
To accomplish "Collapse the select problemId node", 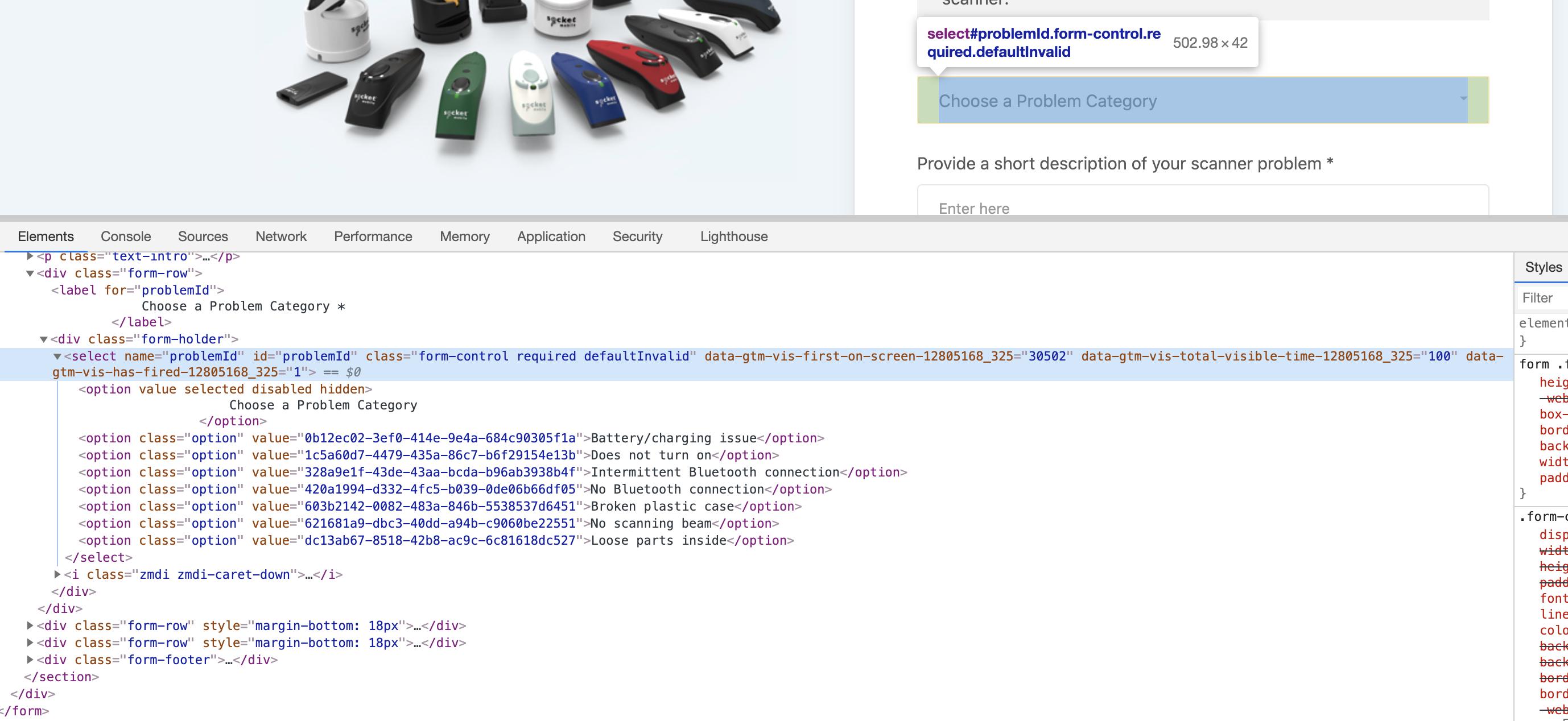I will (x=57, y=357).
